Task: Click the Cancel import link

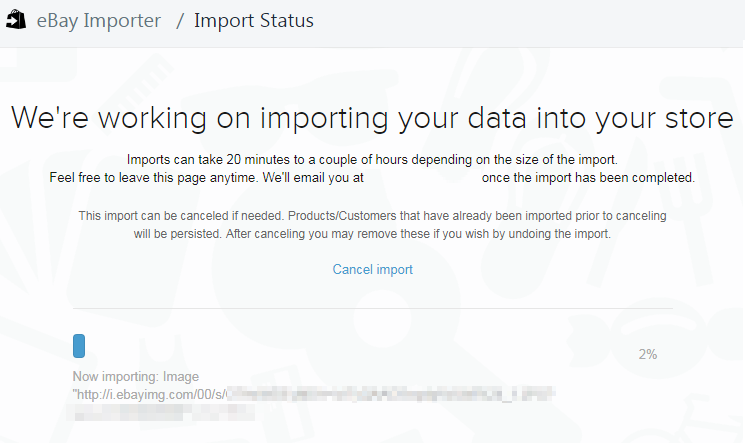Action: 372,269
